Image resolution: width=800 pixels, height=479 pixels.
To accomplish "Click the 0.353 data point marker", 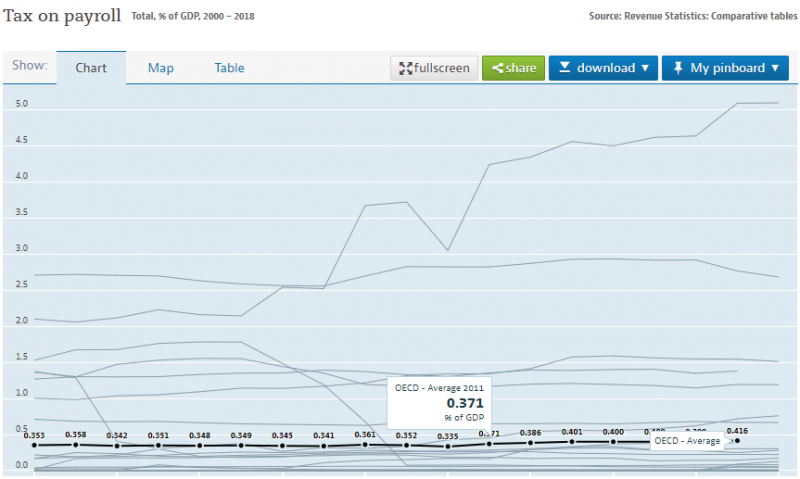I will (34, 445).
